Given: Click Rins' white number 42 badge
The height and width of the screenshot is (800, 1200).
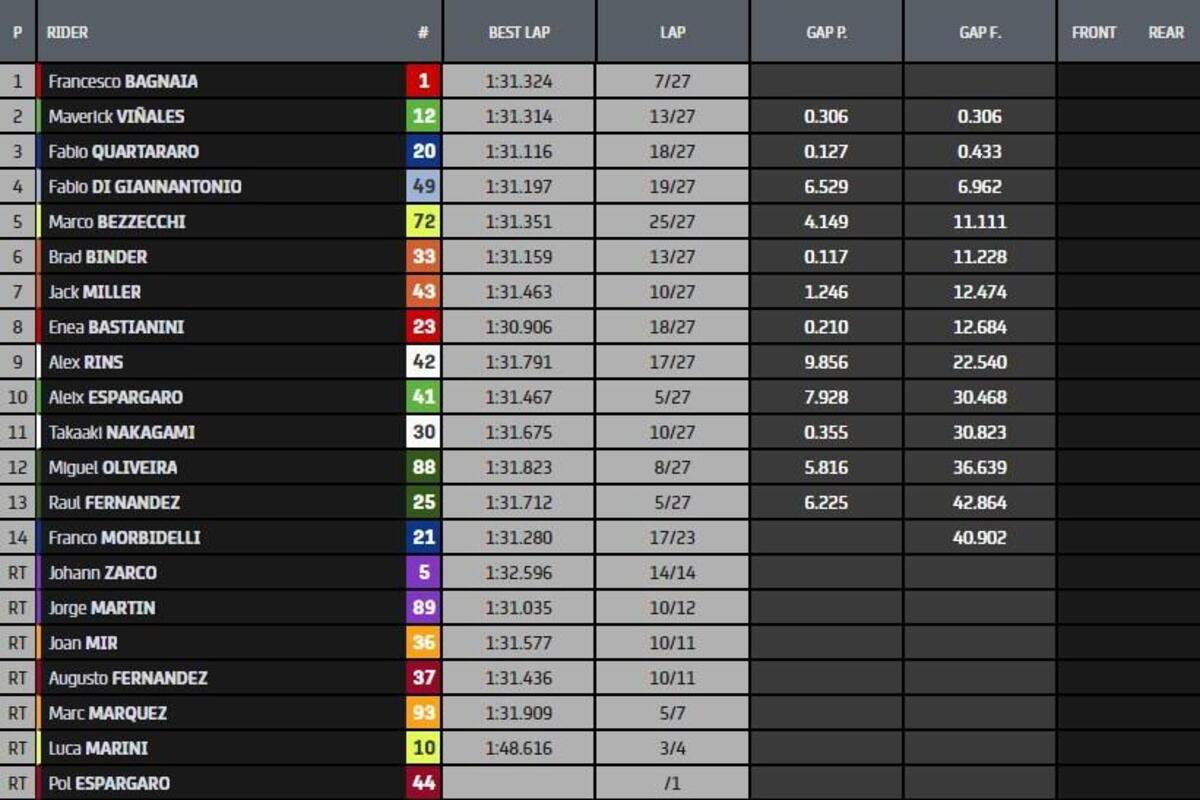Looking at the screenshot, I should pos(423,362).
